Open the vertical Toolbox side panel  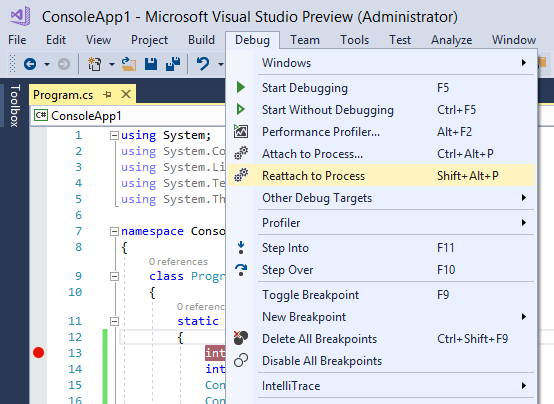click(14, 105)
